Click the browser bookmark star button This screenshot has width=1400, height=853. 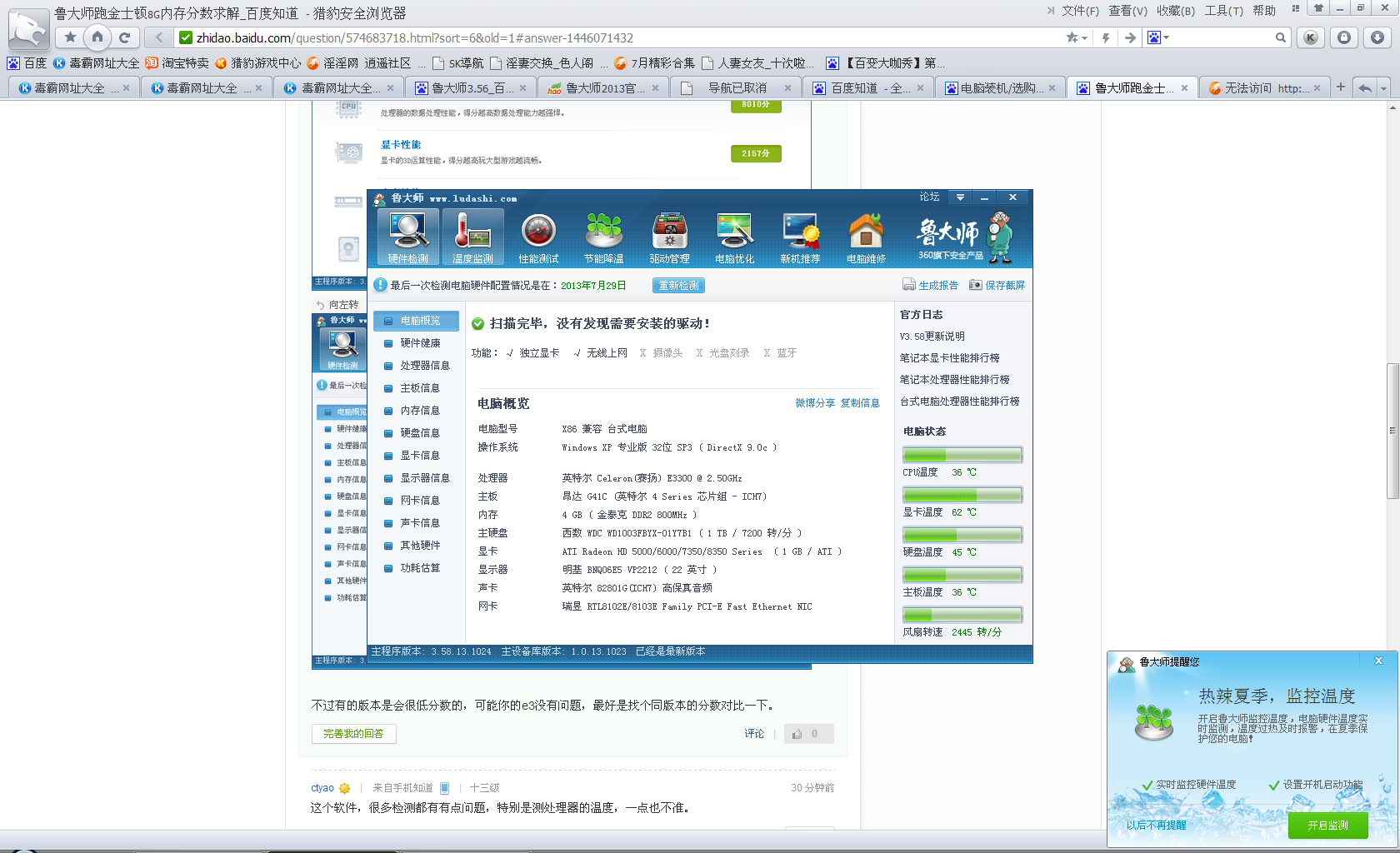[70, 37]
